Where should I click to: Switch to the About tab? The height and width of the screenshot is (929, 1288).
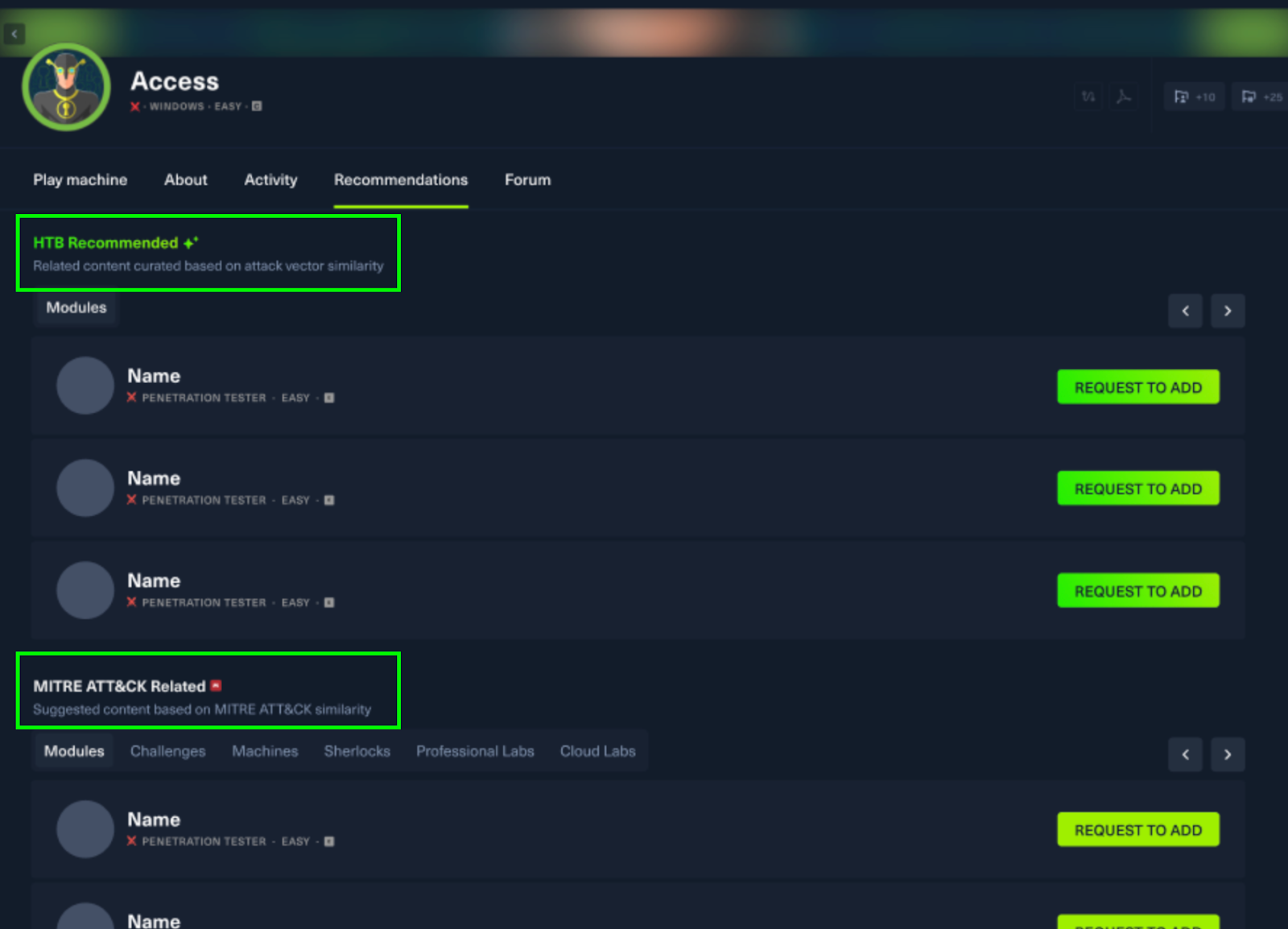(185, 180)
